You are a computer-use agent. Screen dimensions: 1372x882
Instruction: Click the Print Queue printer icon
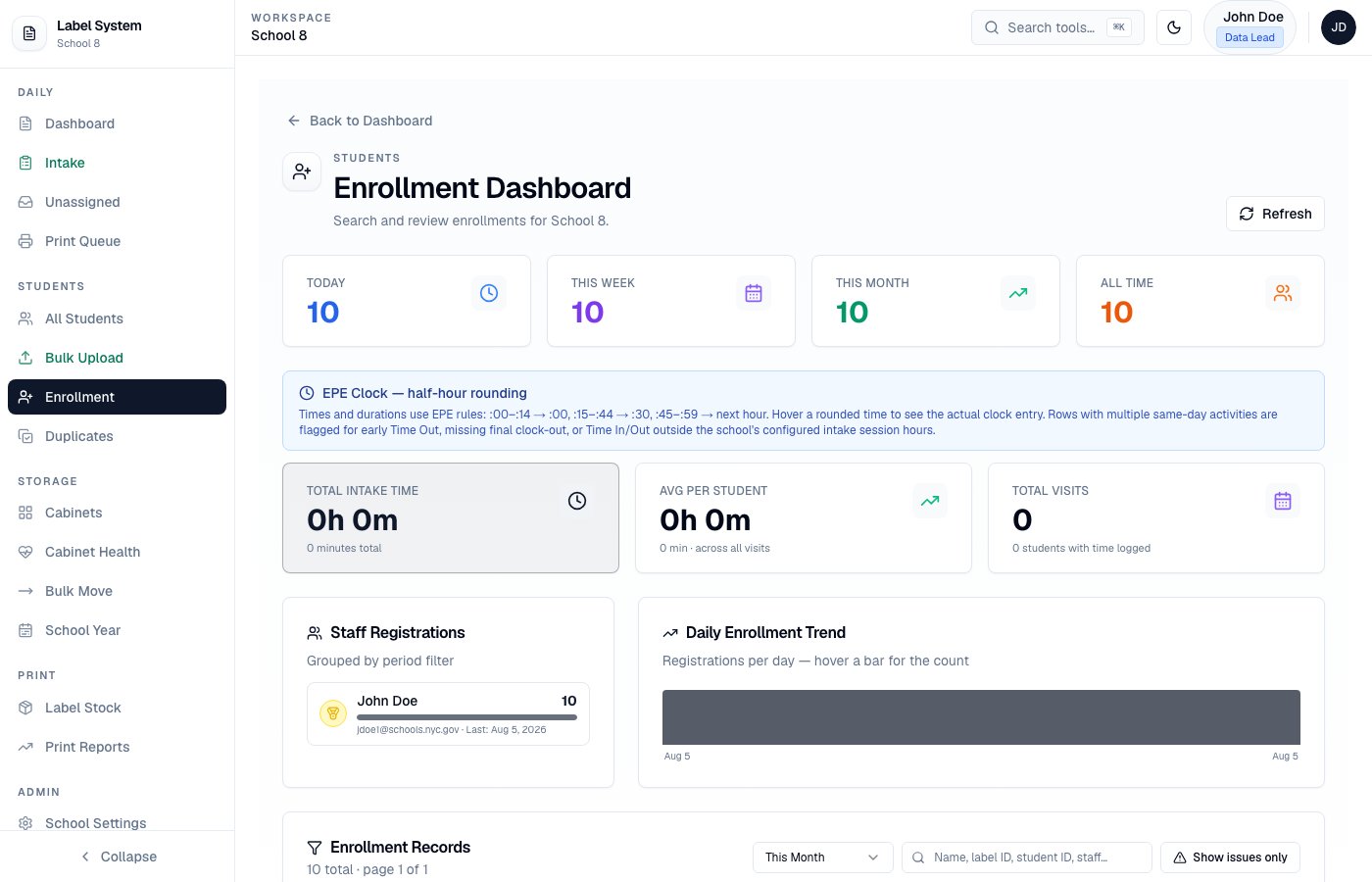point(25,241)
